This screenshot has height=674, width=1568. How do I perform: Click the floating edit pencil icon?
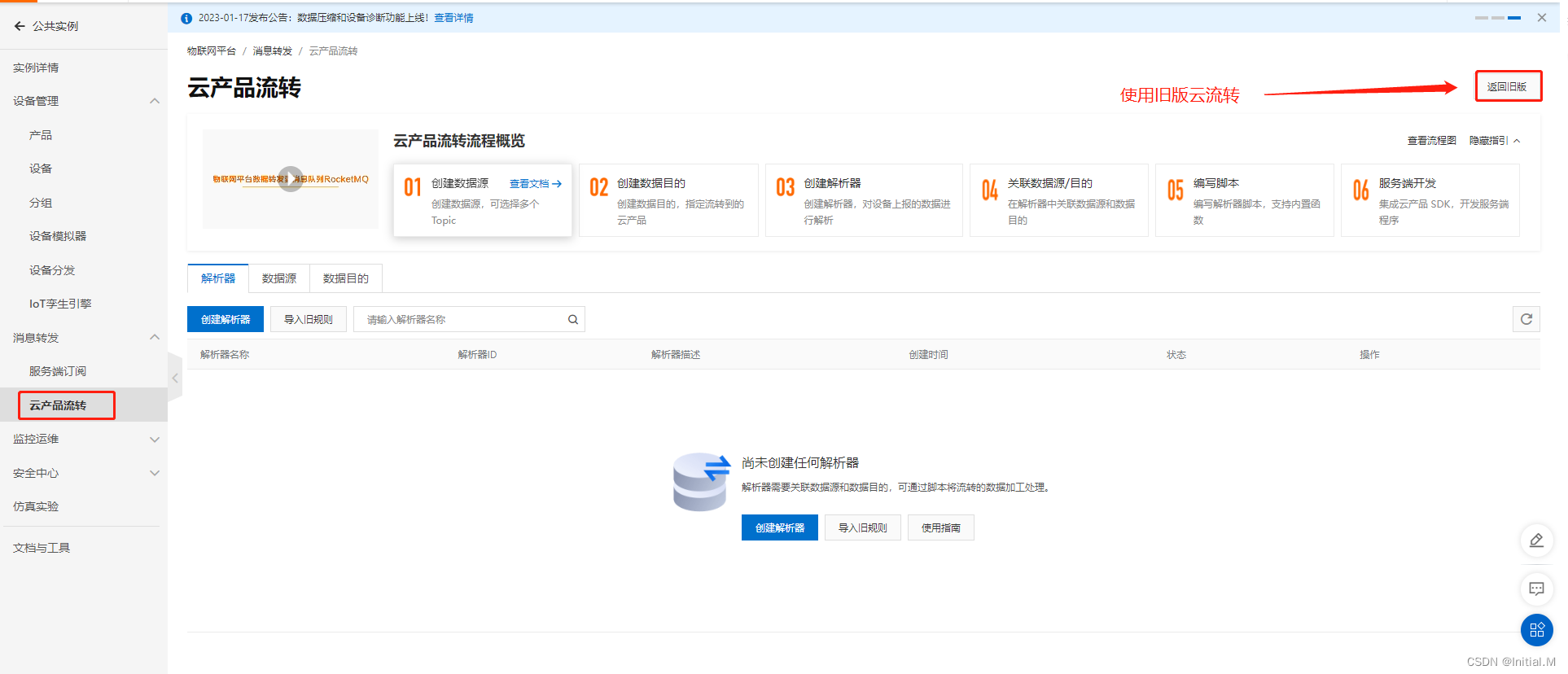[1536, 541]
